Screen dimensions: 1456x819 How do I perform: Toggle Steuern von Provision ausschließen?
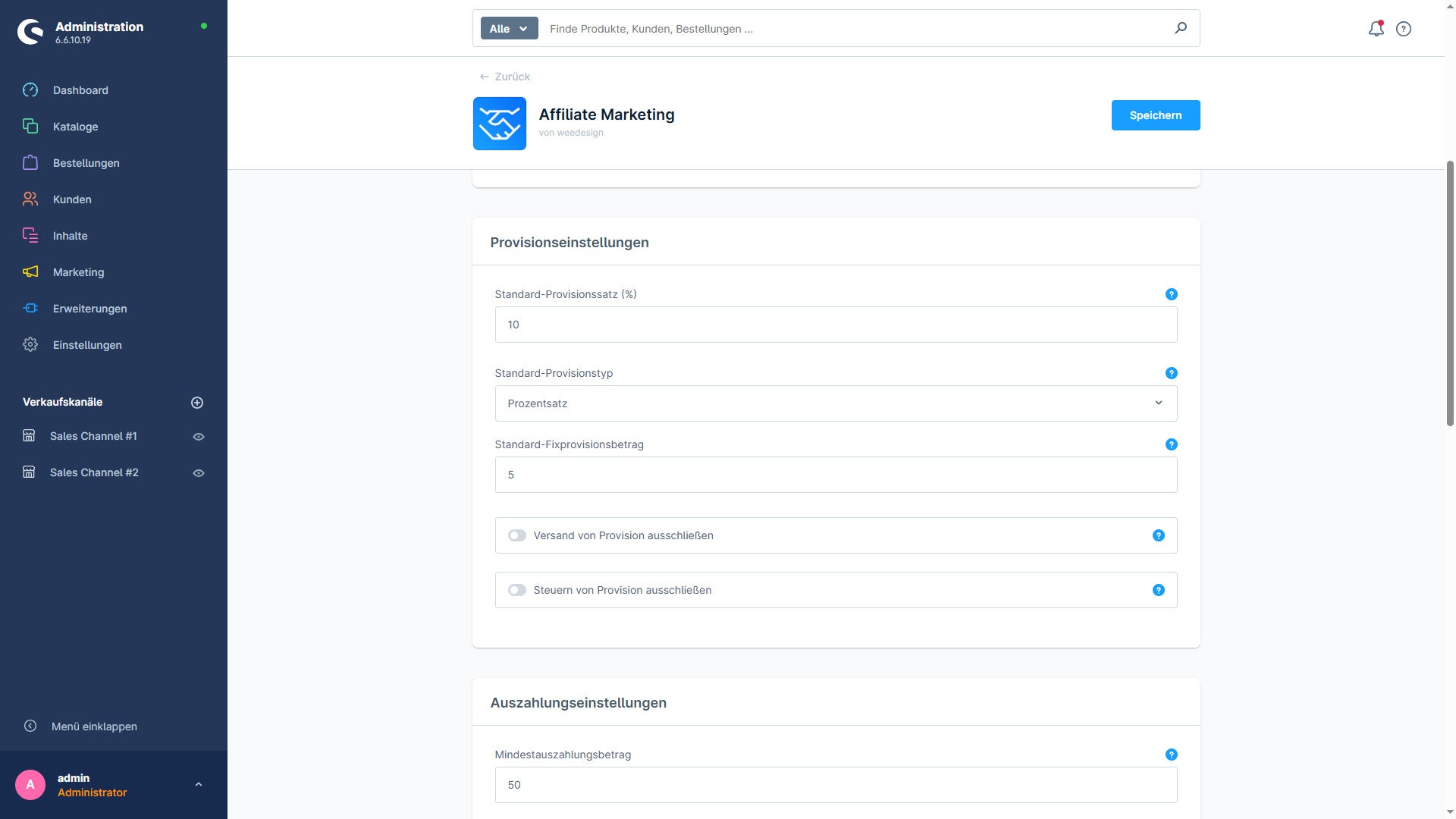click(517, 590)
